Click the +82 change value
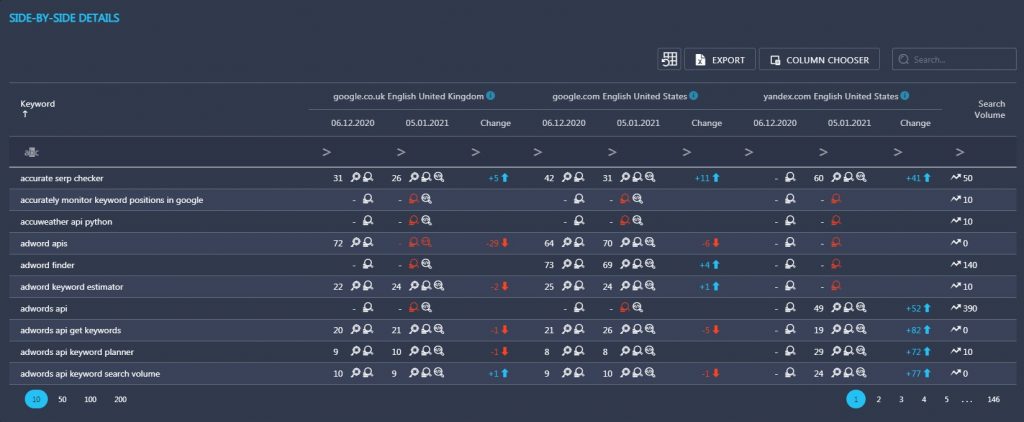This screenshot has height=422, width=1024. pos(912,331)
